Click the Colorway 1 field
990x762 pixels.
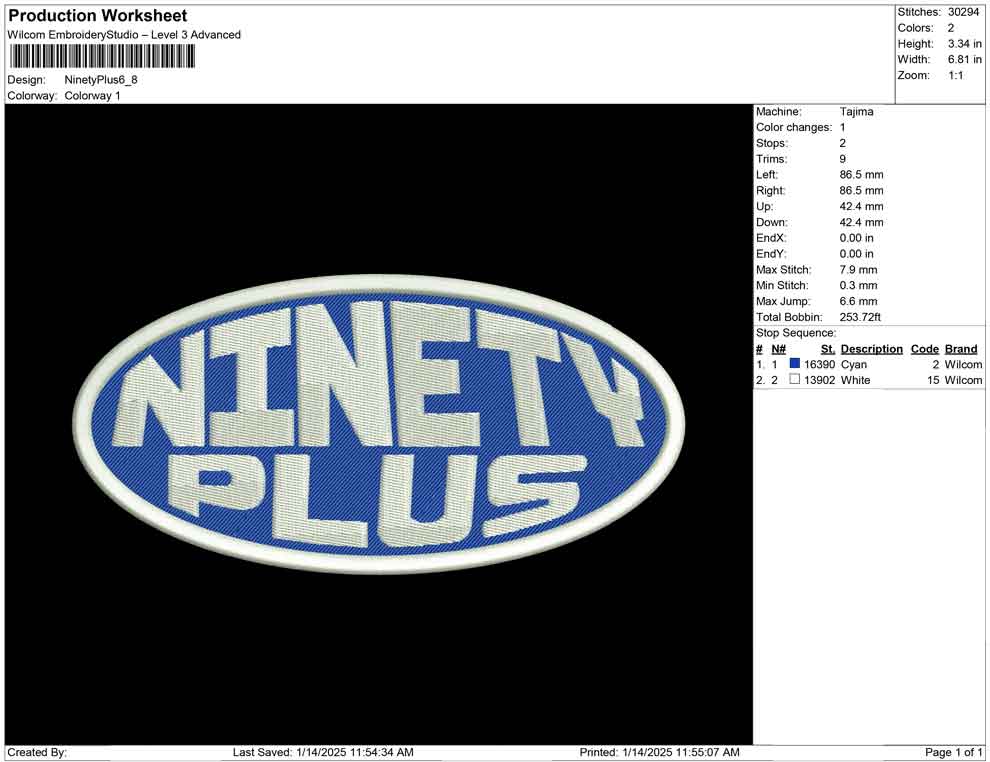pos(92,96)
